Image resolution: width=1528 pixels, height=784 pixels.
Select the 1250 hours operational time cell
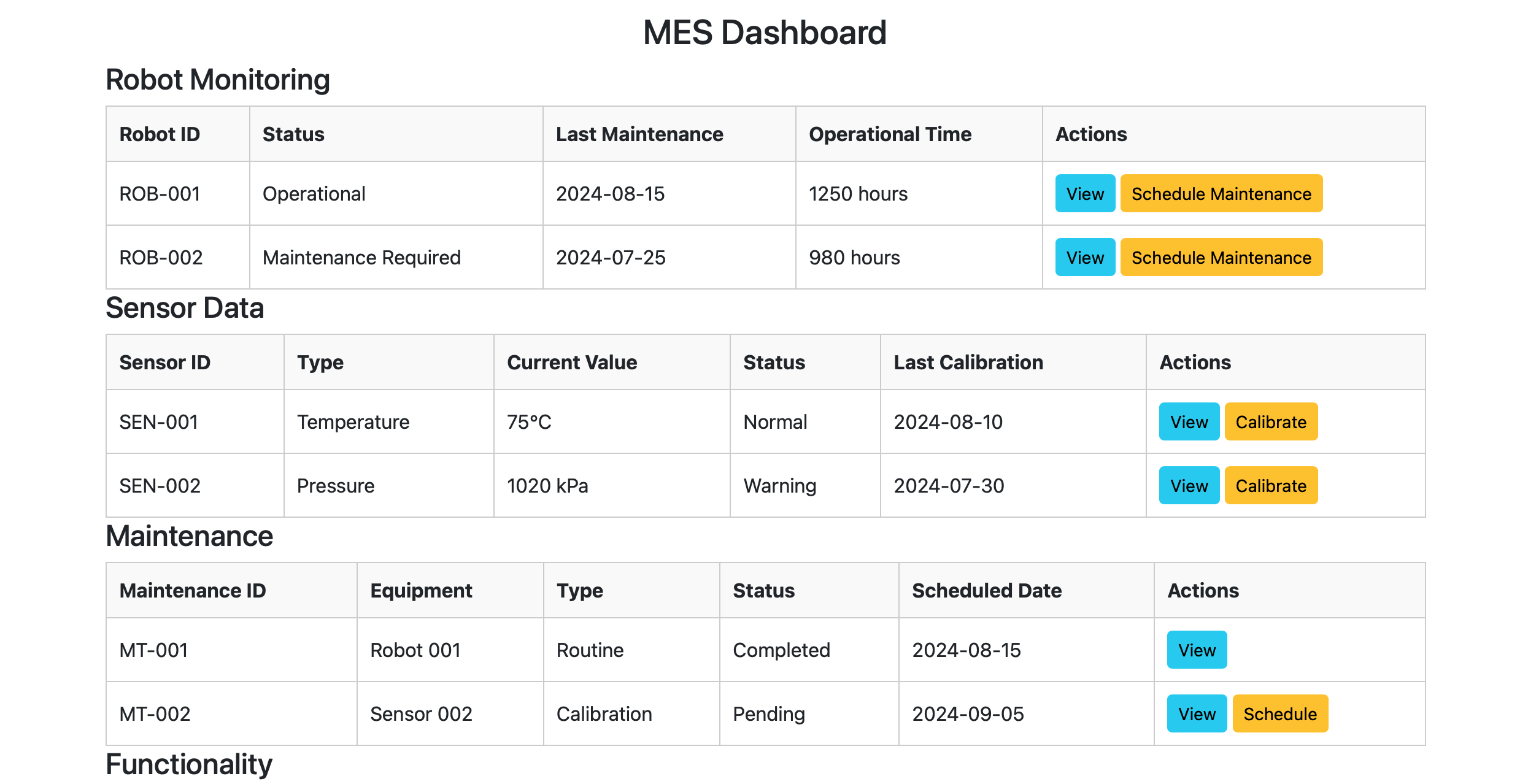[x=857, y=194]
